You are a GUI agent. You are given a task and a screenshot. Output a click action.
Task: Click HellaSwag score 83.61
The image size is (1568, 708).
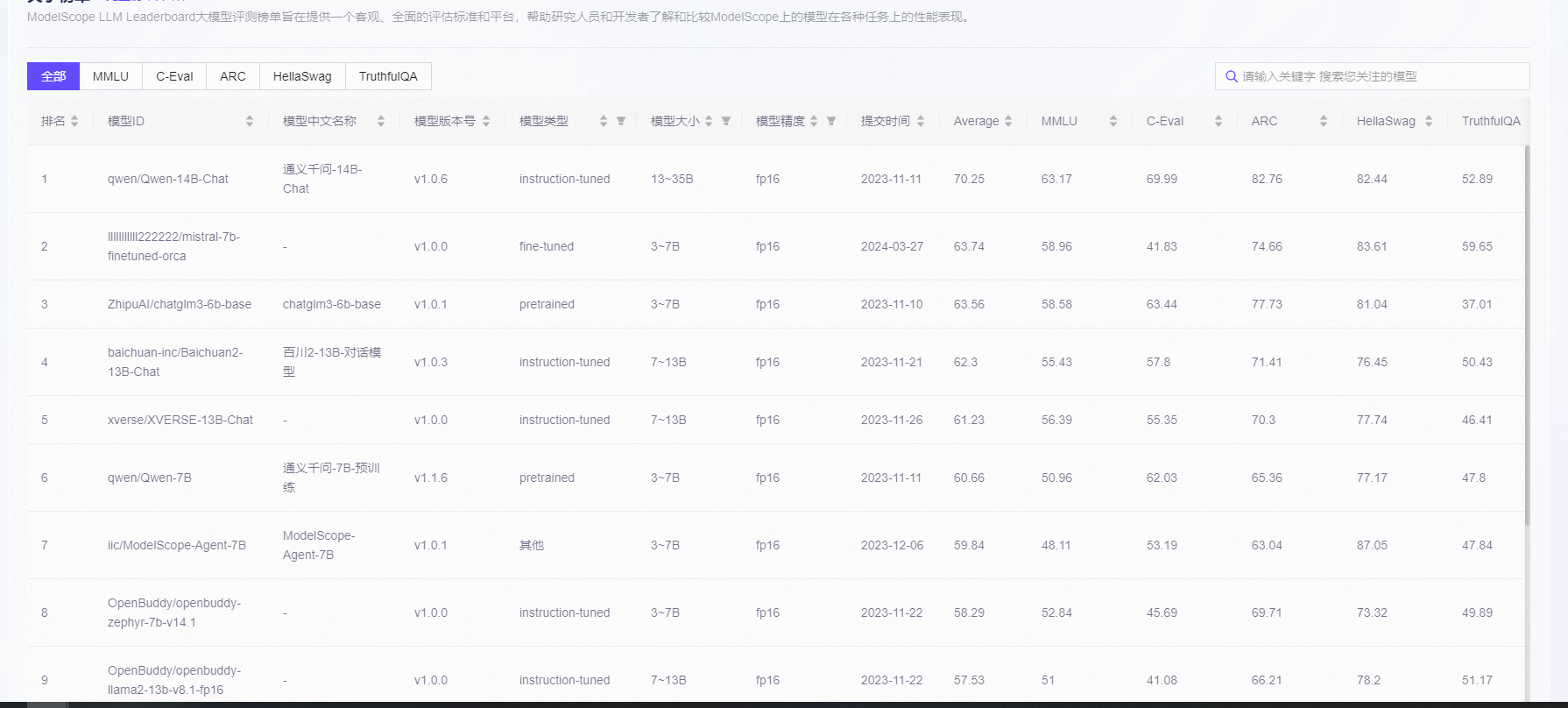(1372, 246)
